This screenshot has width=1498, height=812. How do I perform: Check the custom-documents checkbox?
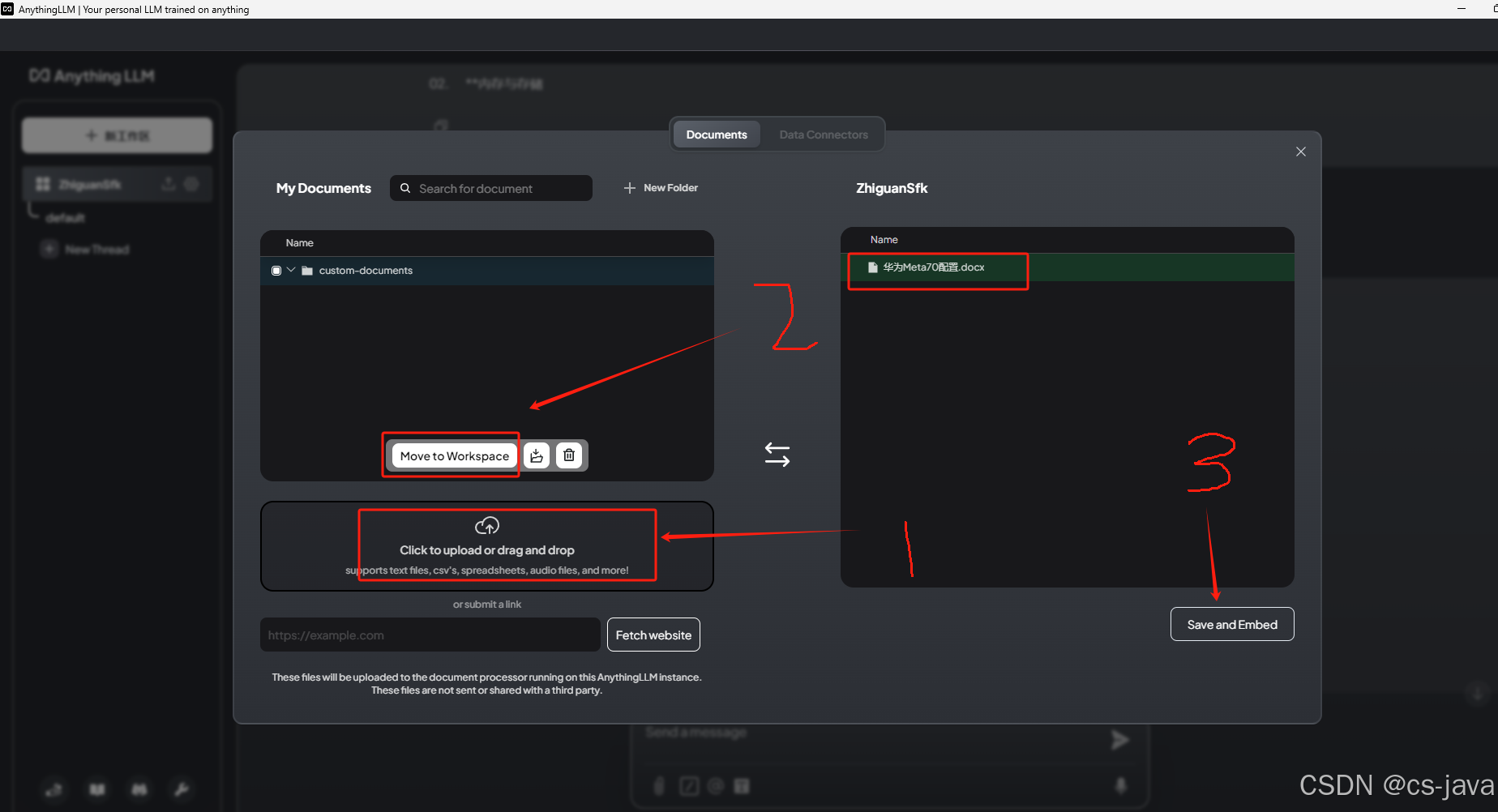(276, 271)
